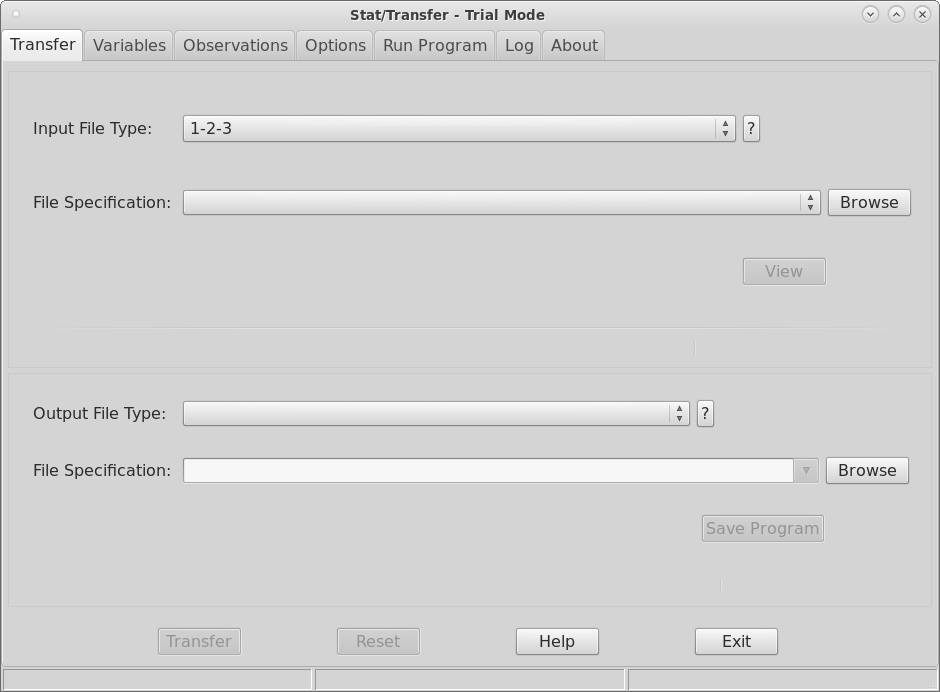Open the Input File Type dropdown
This screenshot has width=940, height=692.
click(x=458, y=128)
